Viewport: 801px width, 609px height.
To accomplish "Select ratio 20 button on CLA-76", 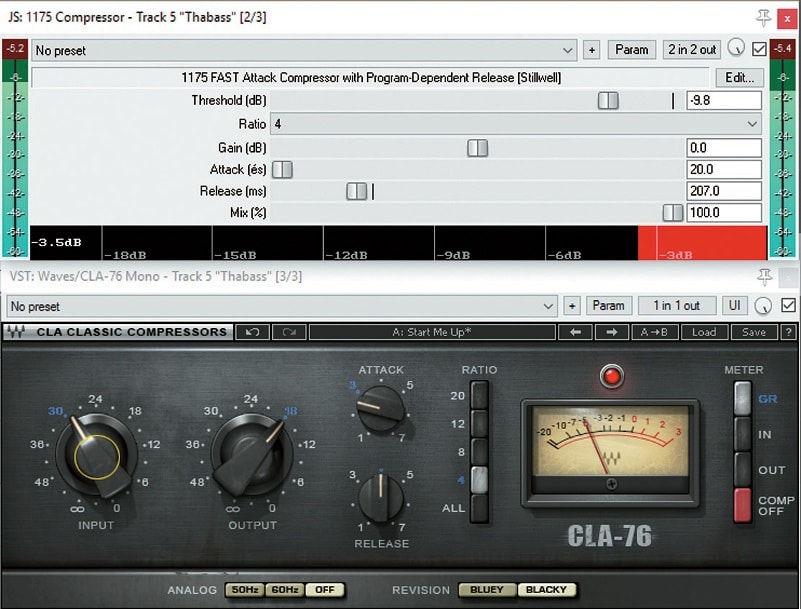I will click(479, 395).
